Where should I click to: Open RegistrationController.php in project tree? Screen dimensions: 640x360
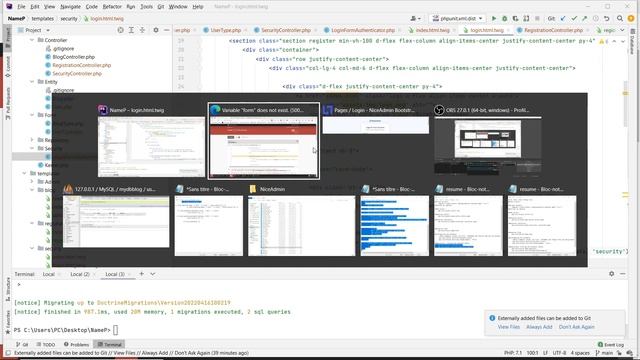click(82, 65)
